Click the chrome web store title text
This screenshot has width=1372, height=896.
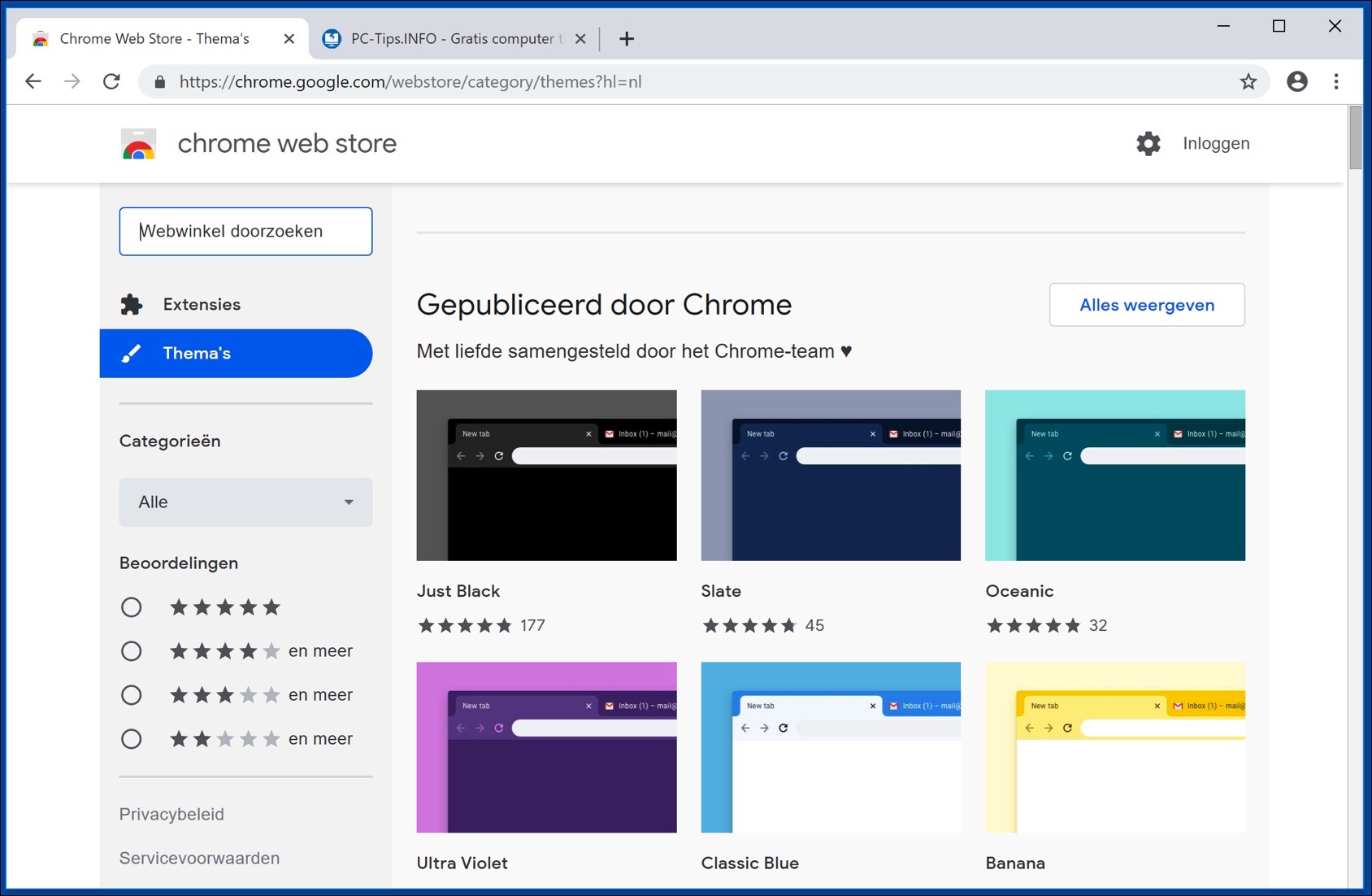287,143
